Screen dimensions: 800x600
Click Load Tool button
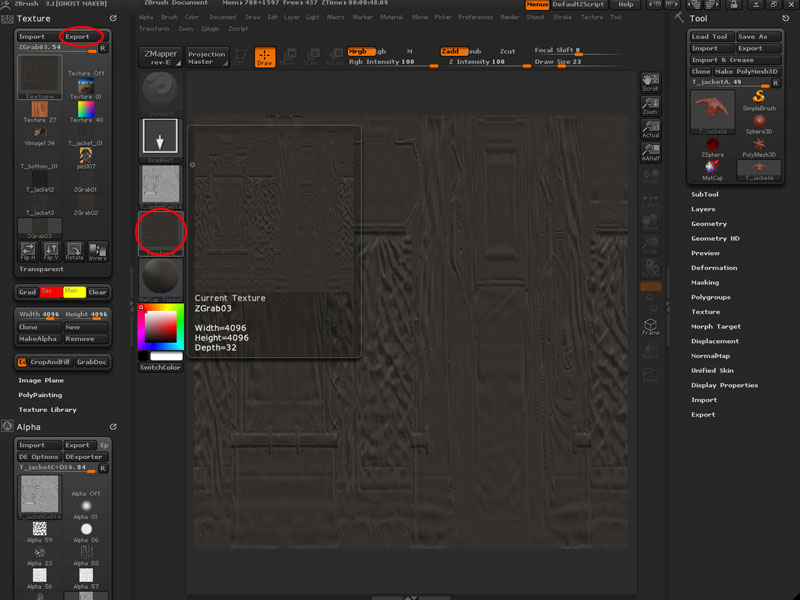pos(712,37)
